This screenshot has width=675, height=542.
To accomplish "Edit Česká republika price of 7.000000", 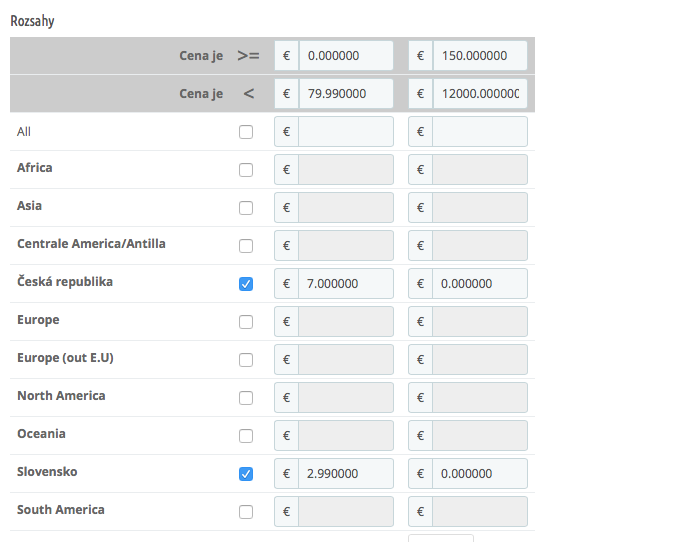I will [345, 284].
